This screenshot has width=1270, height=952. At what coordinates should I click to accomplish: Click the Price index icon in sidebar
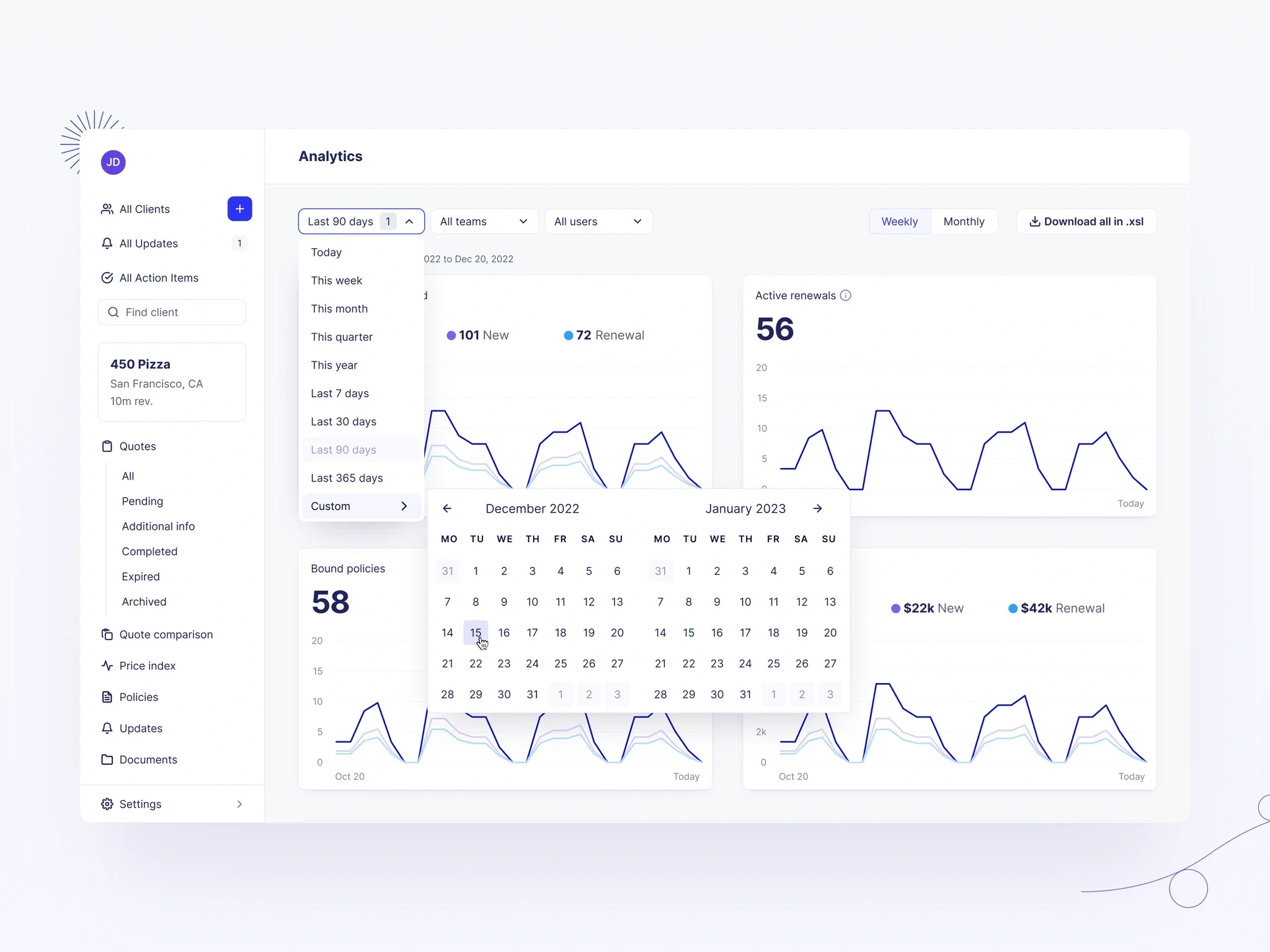[x=107, y=665]
